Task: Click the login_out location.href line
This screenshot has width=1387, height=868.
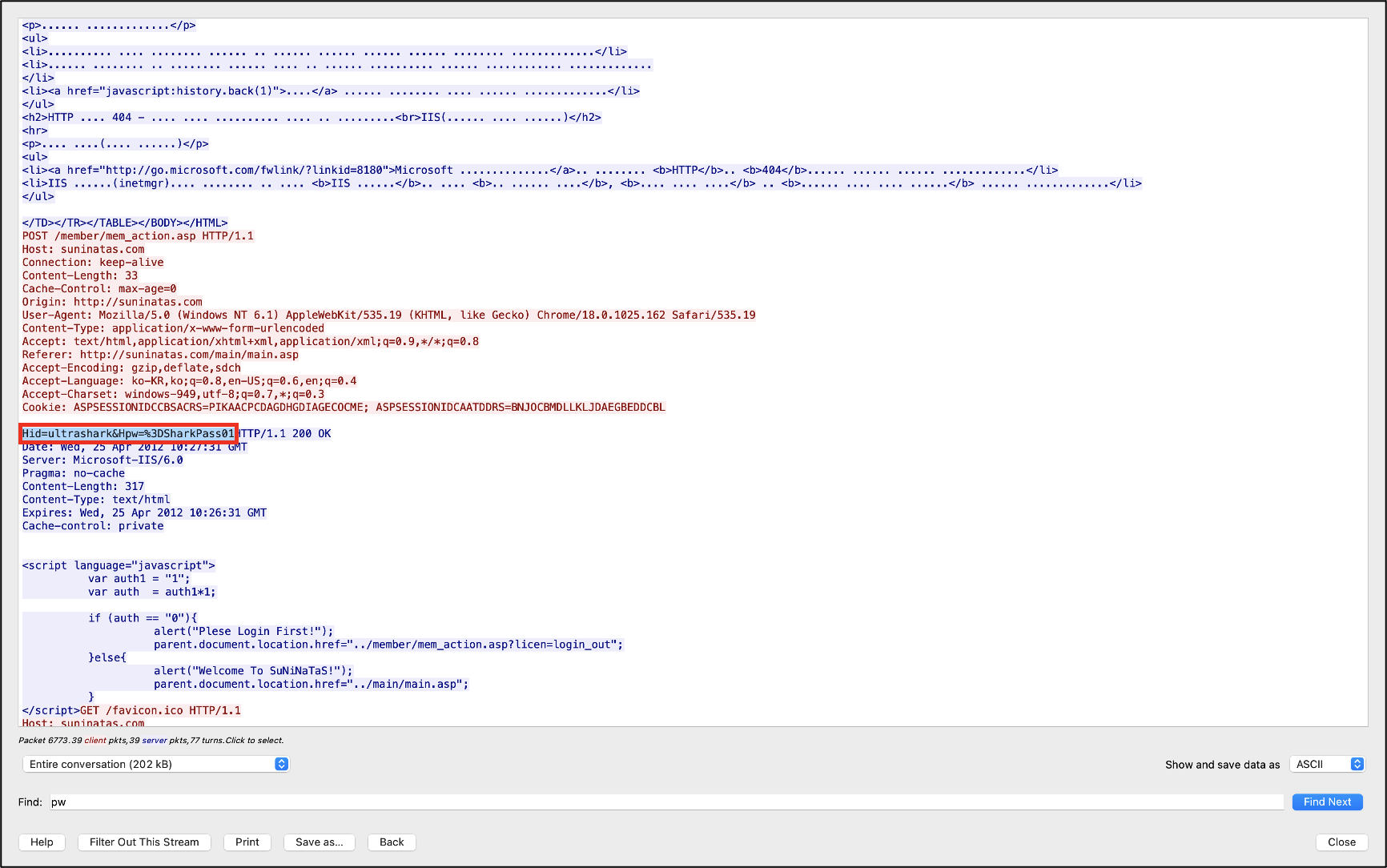Action: pos(388,644)
